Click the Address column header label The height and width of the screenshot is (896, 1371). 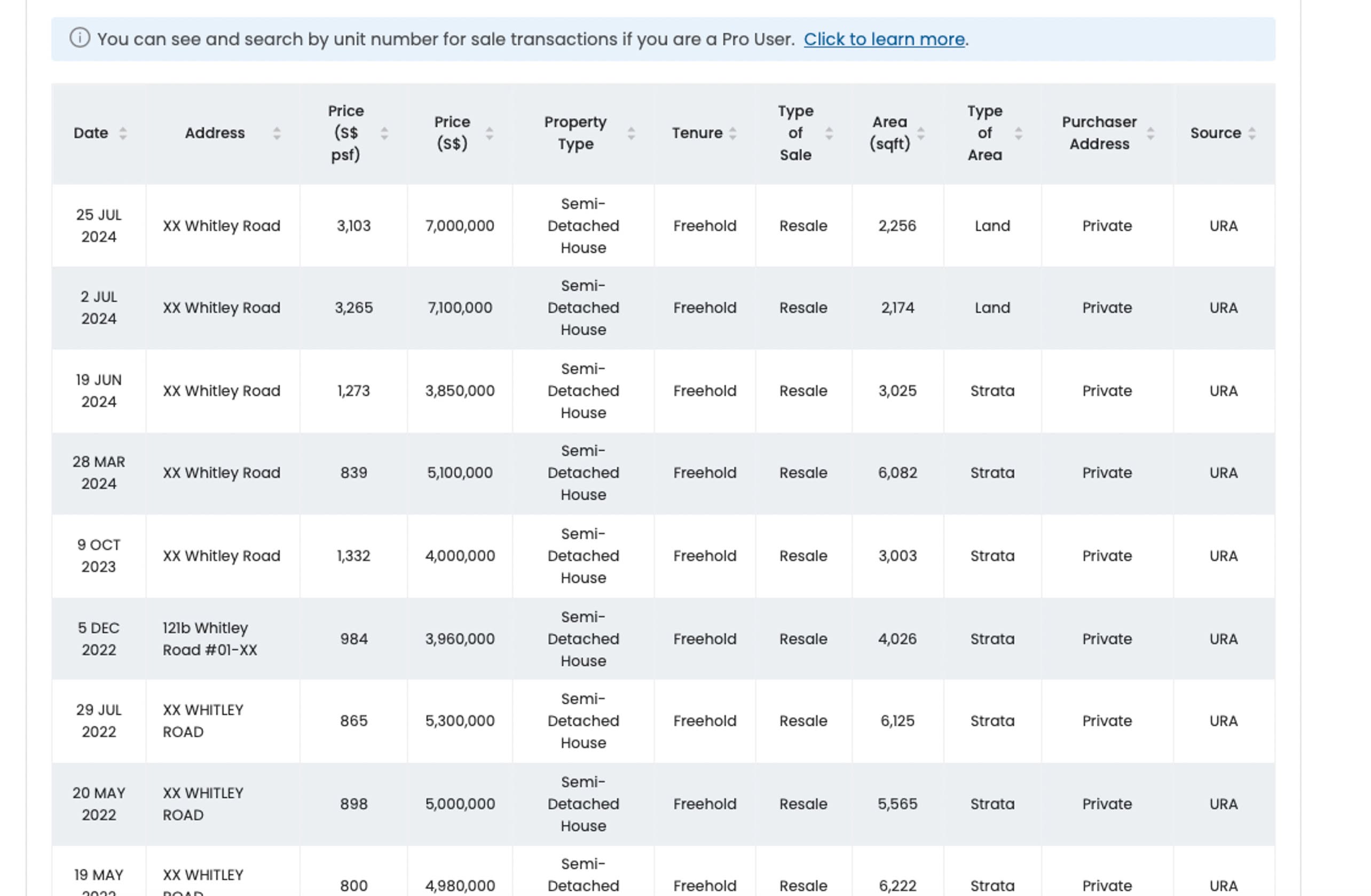coord(215,133)
